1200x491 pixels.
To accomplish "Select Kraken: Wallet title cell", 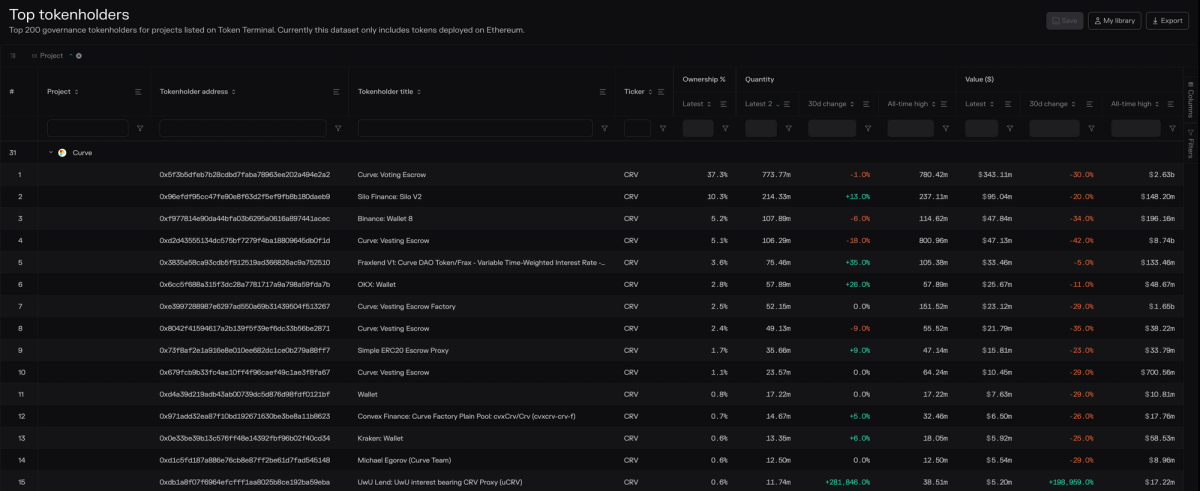I will 383,438.
